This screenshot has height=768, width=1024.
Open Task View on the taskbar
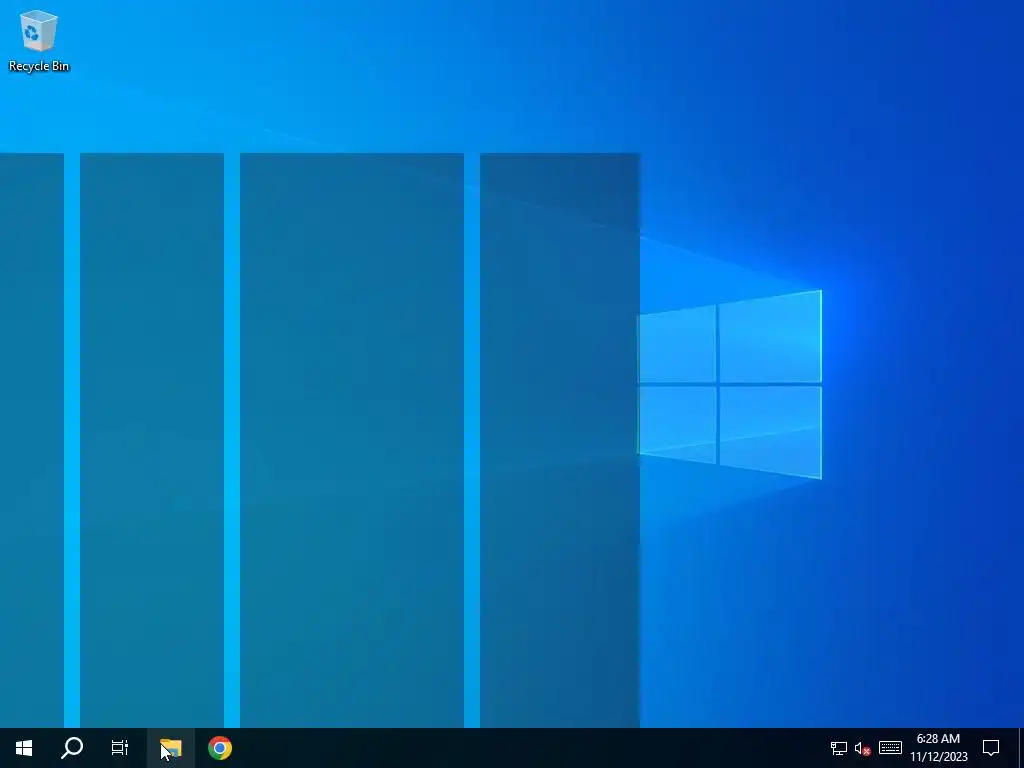click(120, 748)
